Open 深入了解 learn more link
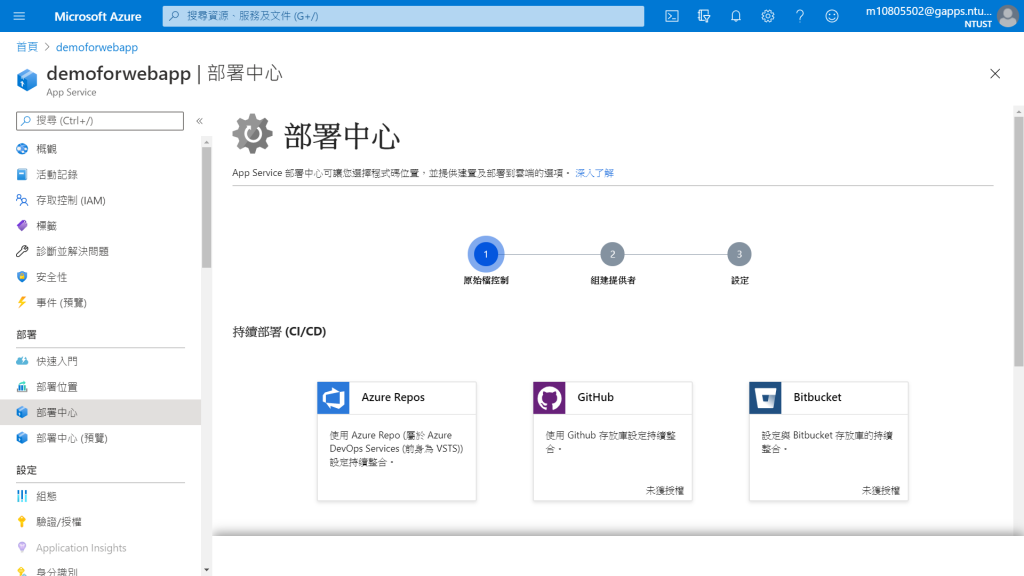Image resolution: width=1024 pixels, height=576 pixels. [594, 173]
